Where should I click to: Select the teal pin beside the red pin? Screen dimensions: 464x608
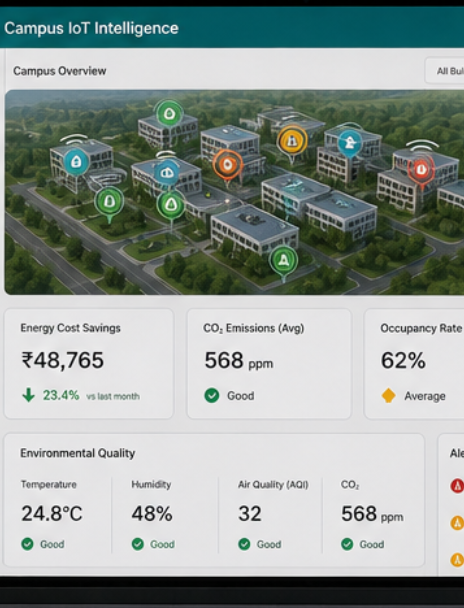point(350,143)
